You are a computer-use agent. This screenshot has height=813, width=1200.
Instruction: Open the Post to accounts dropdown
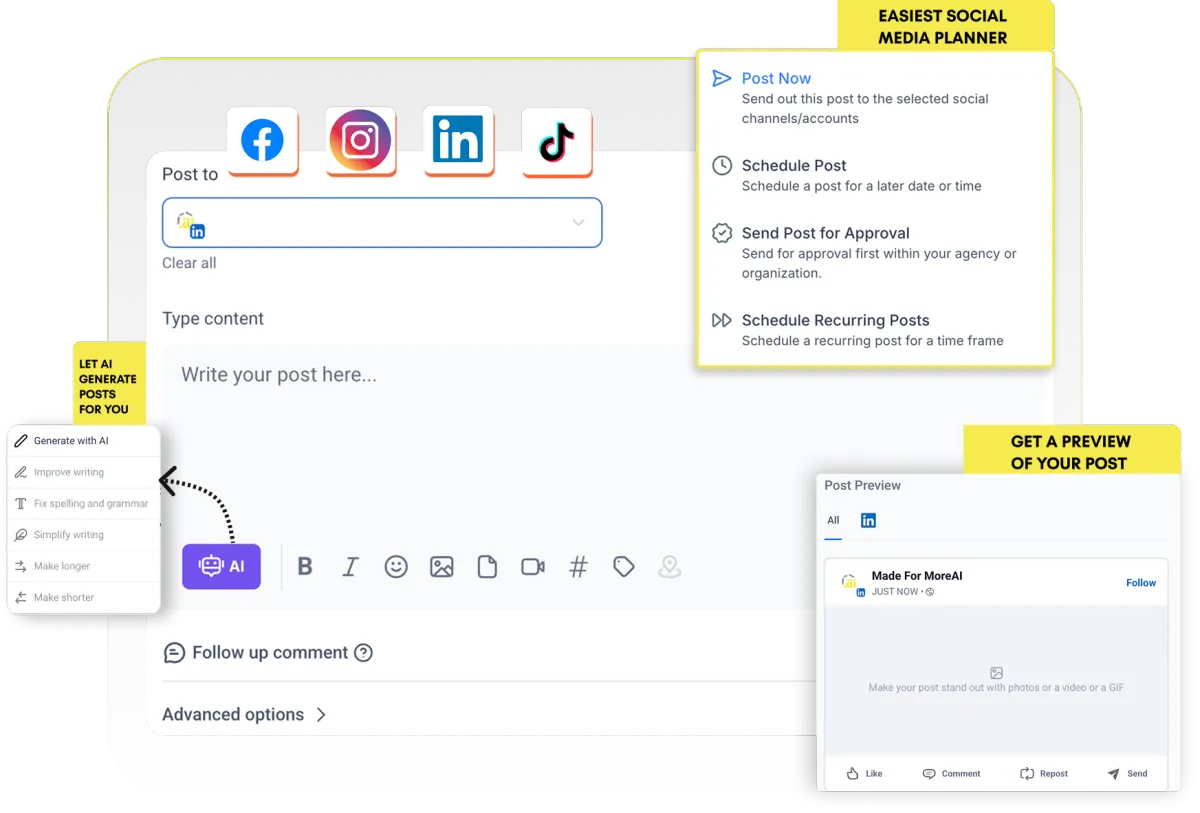click(577, 222)
